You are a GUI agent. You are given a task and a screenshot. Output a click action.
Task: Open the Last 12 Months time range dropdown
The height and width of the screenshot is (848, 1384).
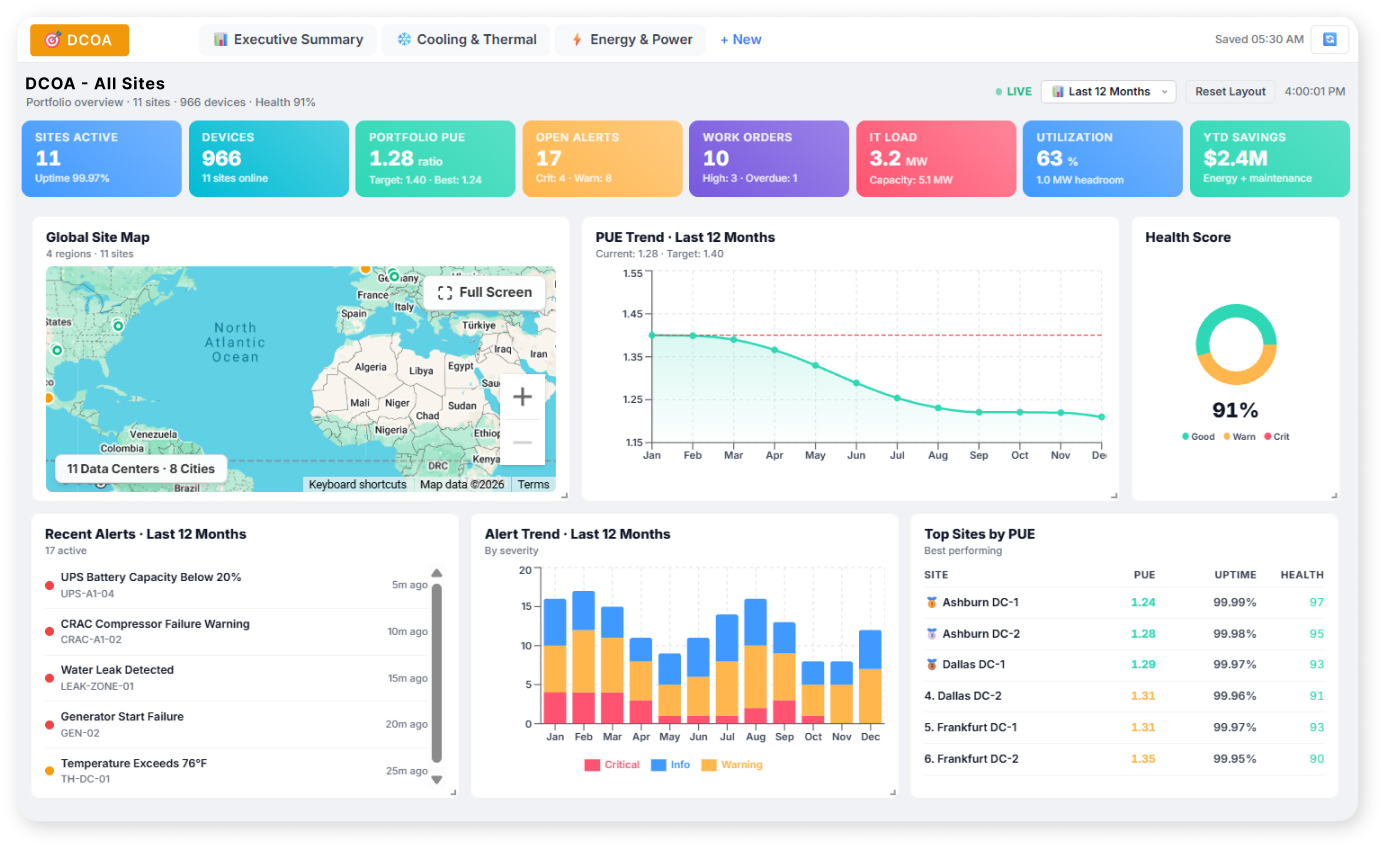(1108, 91)
